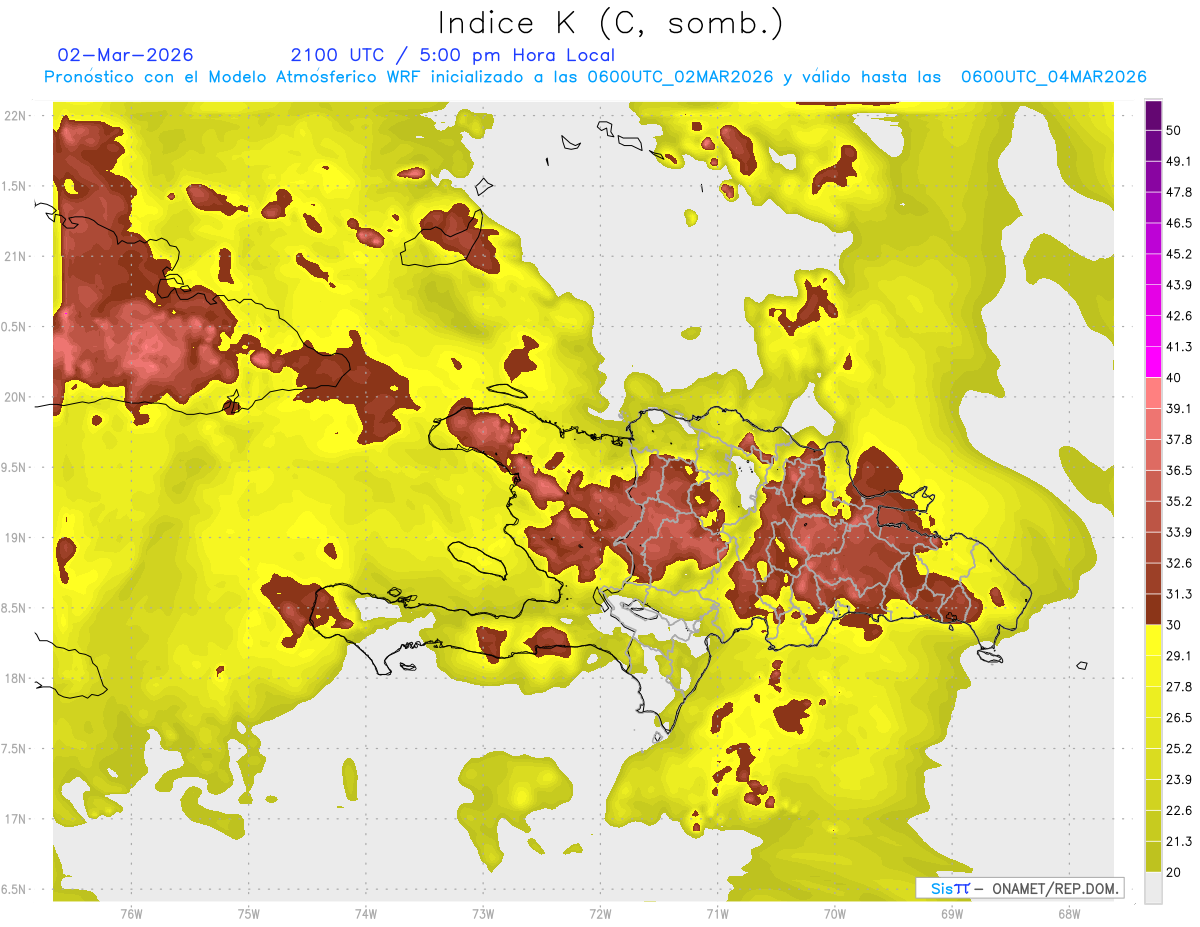
Task: Click the colorbar value '30'
Action: [1174, 625]
